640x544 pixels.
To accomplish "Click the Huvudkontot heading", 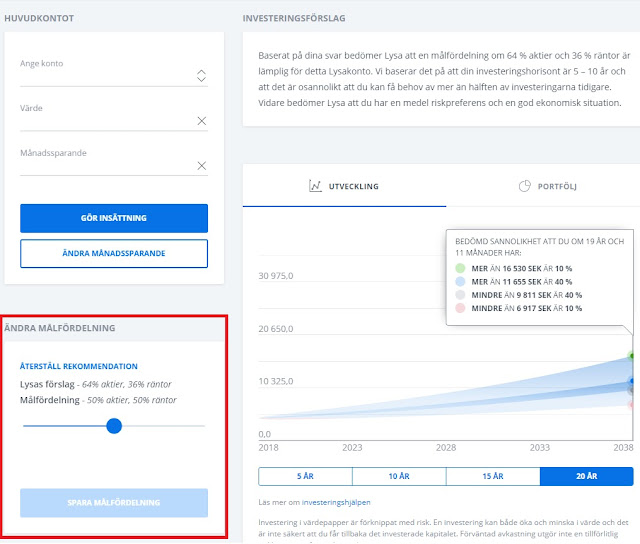I will (x=39, y=18).
